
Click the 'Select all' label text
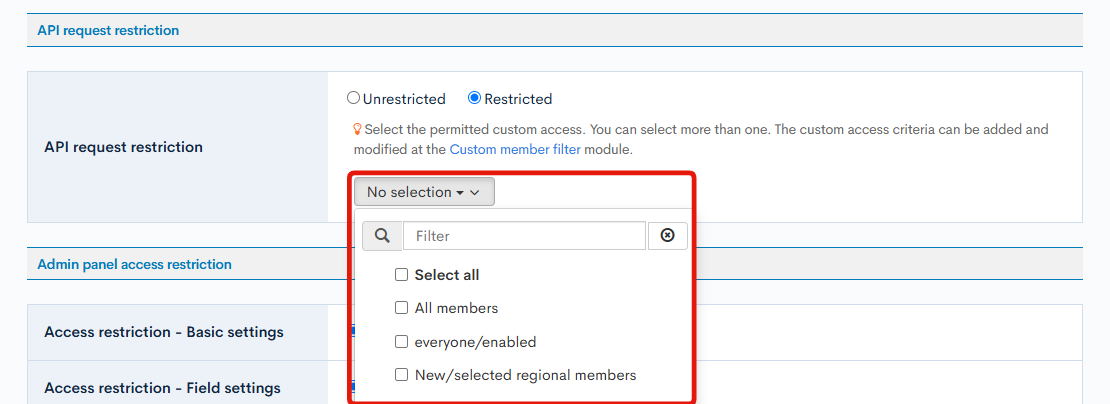click(447, 275)
